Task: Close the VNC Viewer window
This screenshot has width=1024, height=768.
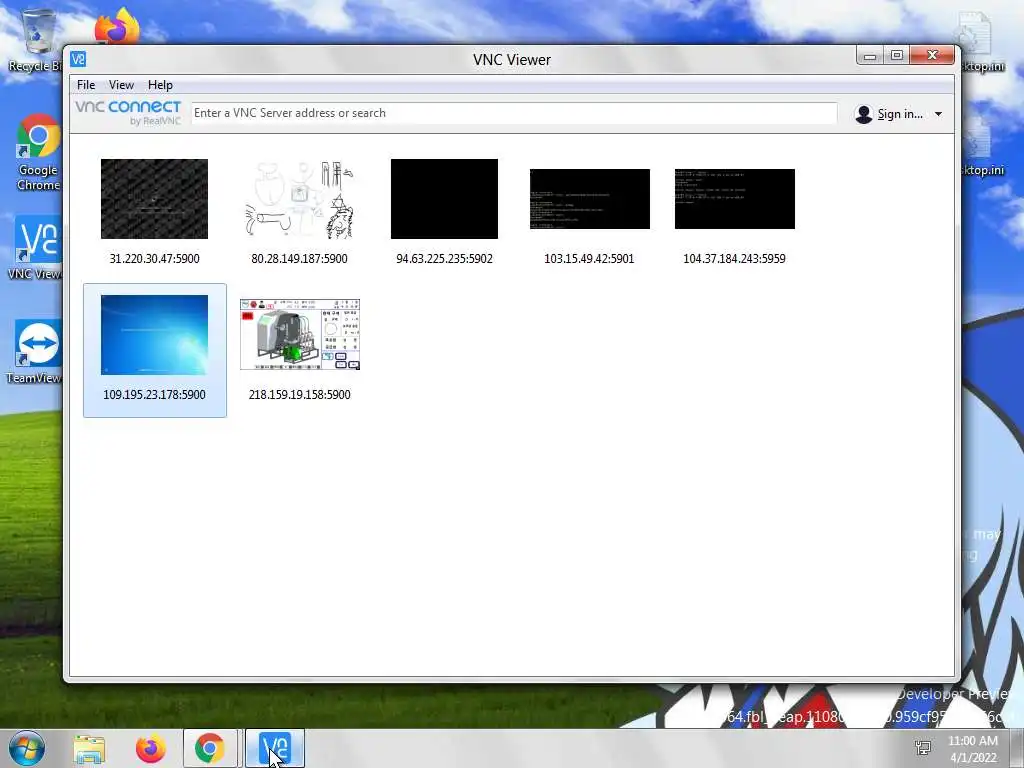Action: 932,56
